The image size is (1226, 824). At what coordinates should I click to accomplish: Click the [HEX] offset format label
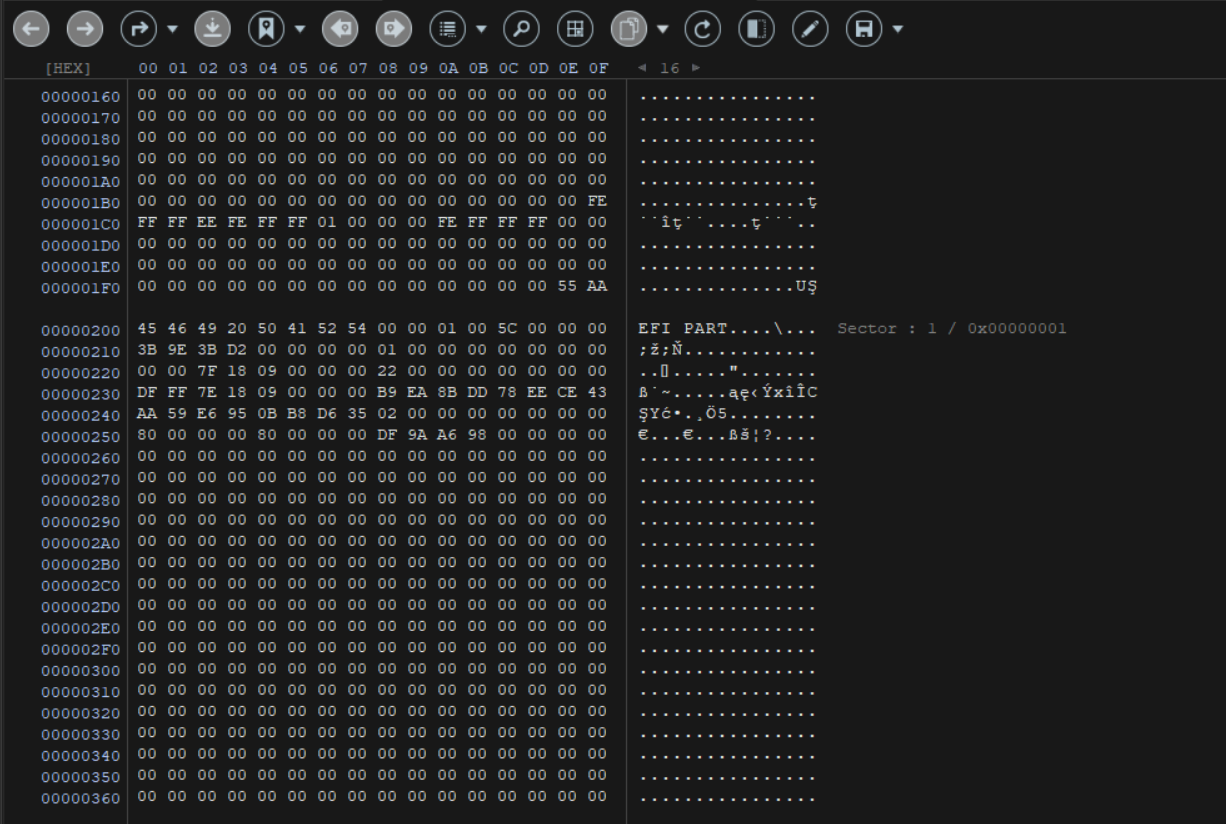(68, 68)
